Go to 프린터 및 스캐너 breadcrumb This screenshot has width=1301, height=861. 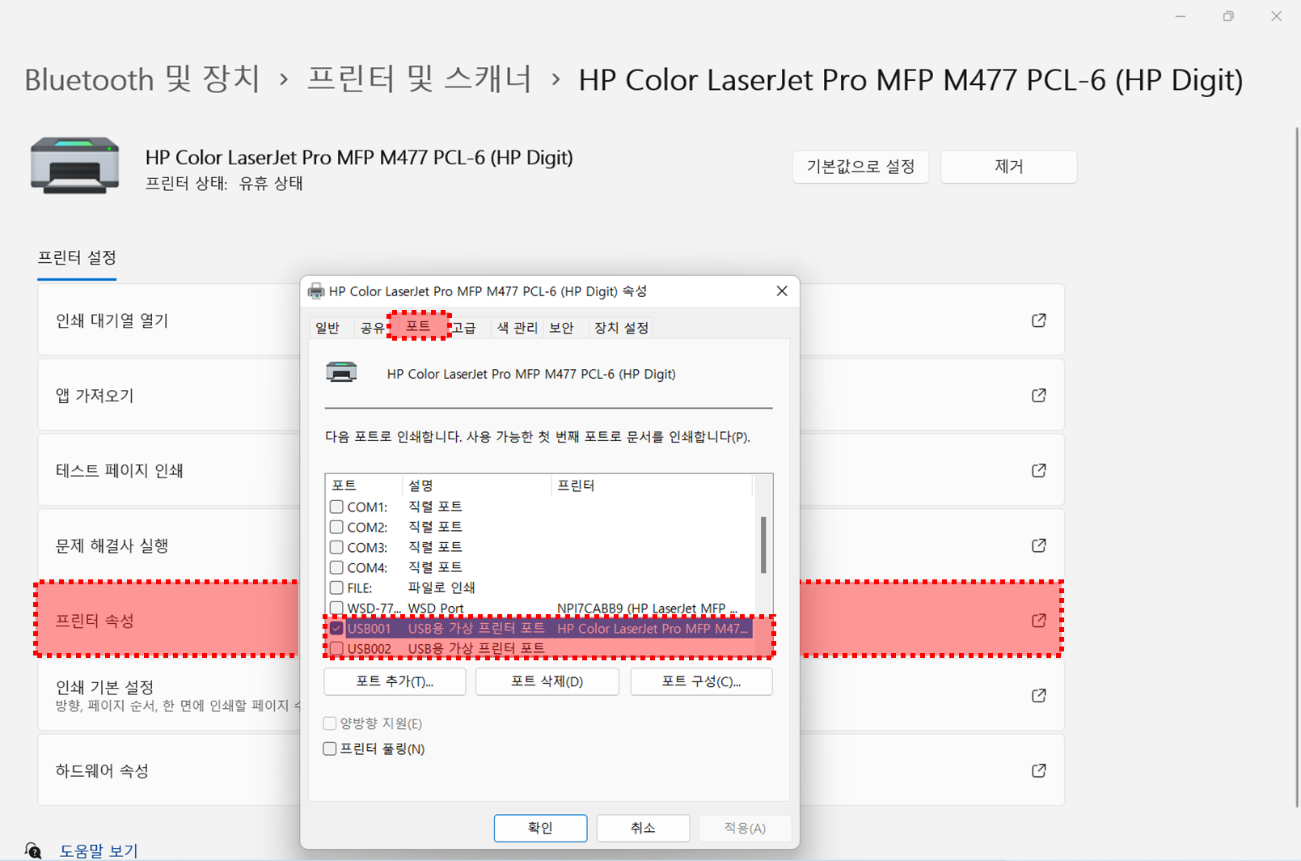click(419, 79)
